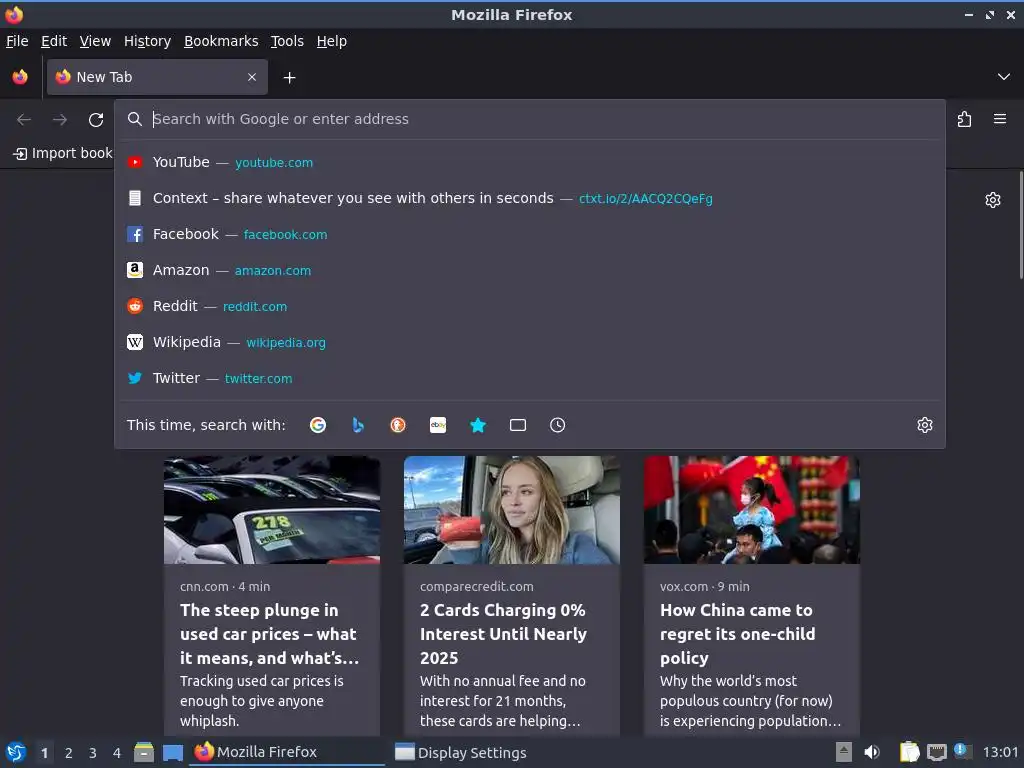The image size is (1024, 768).
Task: Open the History menu
Action: coord(148,41)
